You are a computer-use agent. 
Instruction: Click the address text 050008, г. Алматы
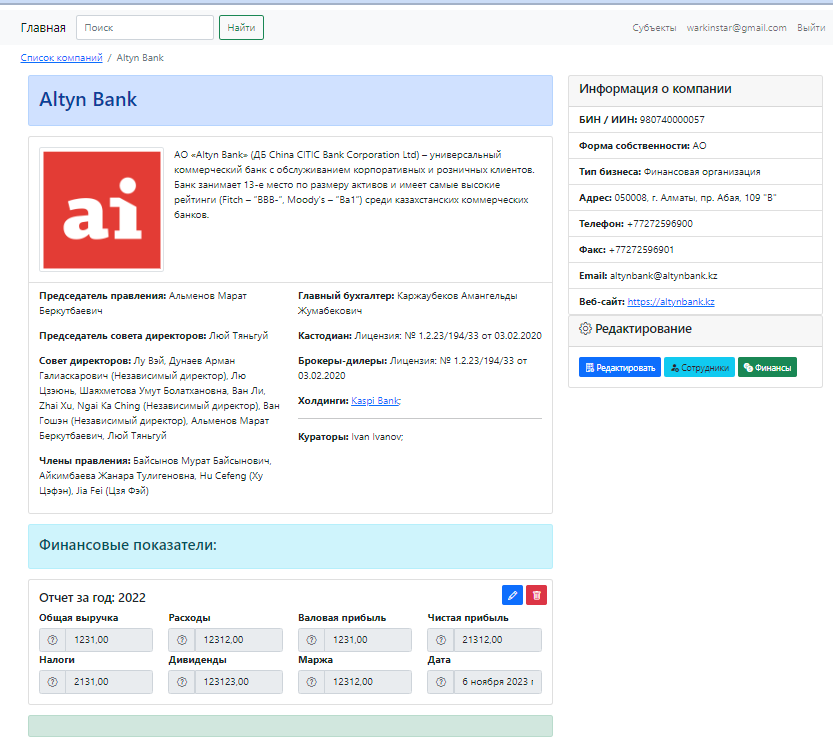tap(695, 198)
